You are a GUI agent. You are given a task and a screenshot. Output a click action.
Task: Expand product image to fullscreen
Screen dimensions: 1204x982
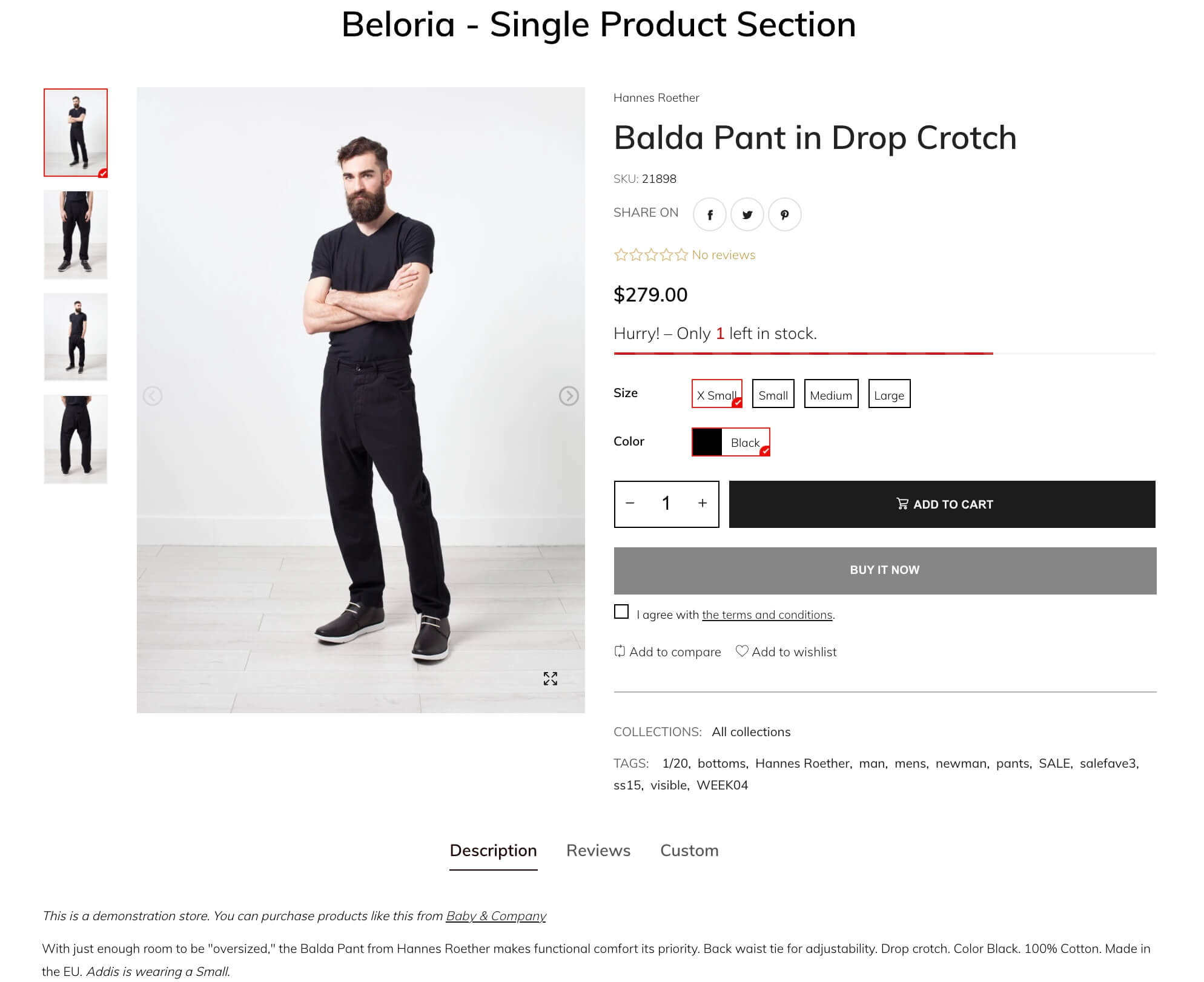pyautogui.click(x=550, y=679)
